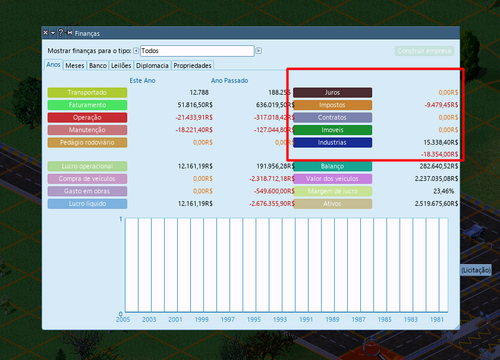The image size is (500, 360).
Task: Click last year's Gasto em obras -549.600,00R$
Action: 274,191
